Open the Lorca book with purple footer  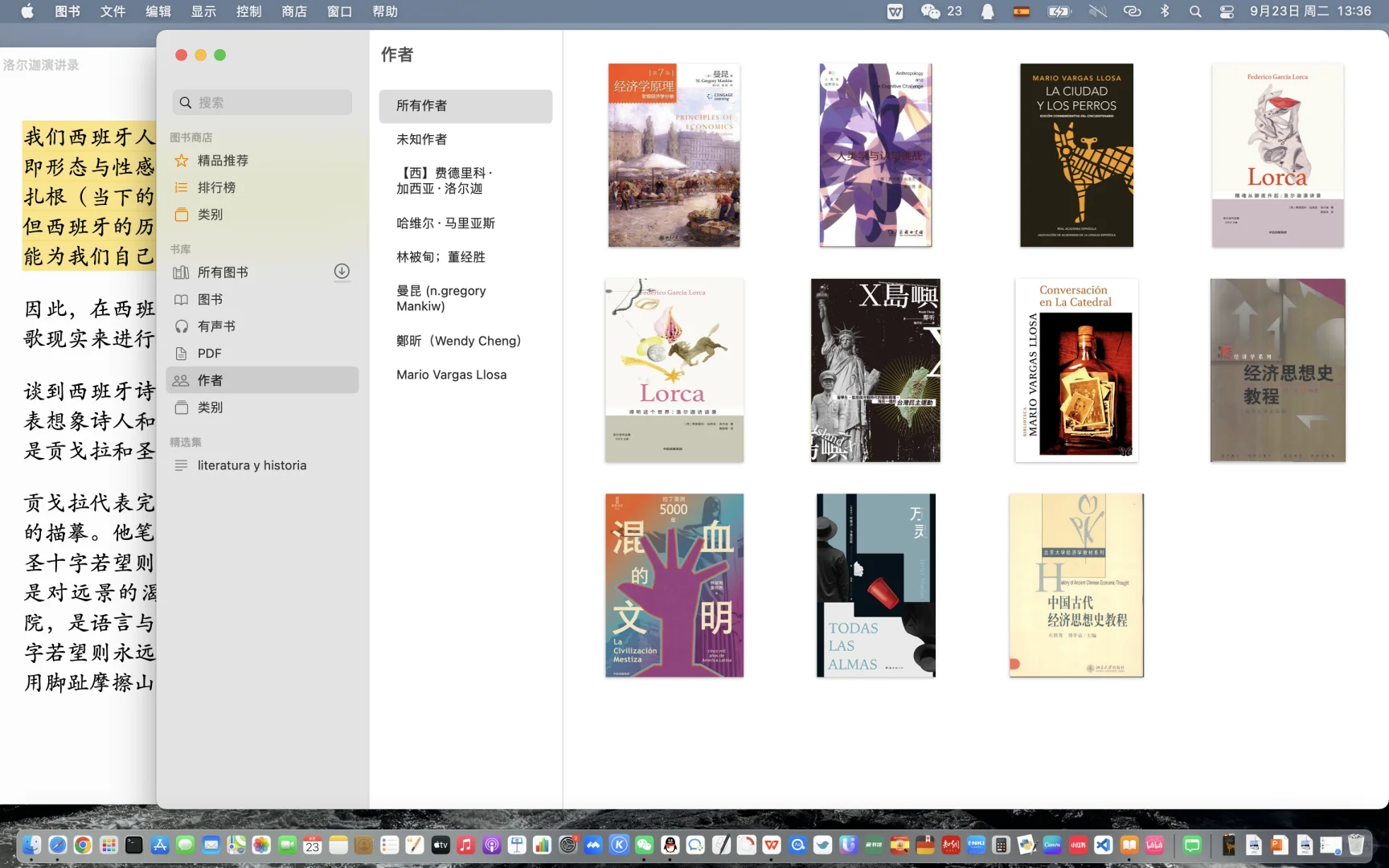point(1277,155)
